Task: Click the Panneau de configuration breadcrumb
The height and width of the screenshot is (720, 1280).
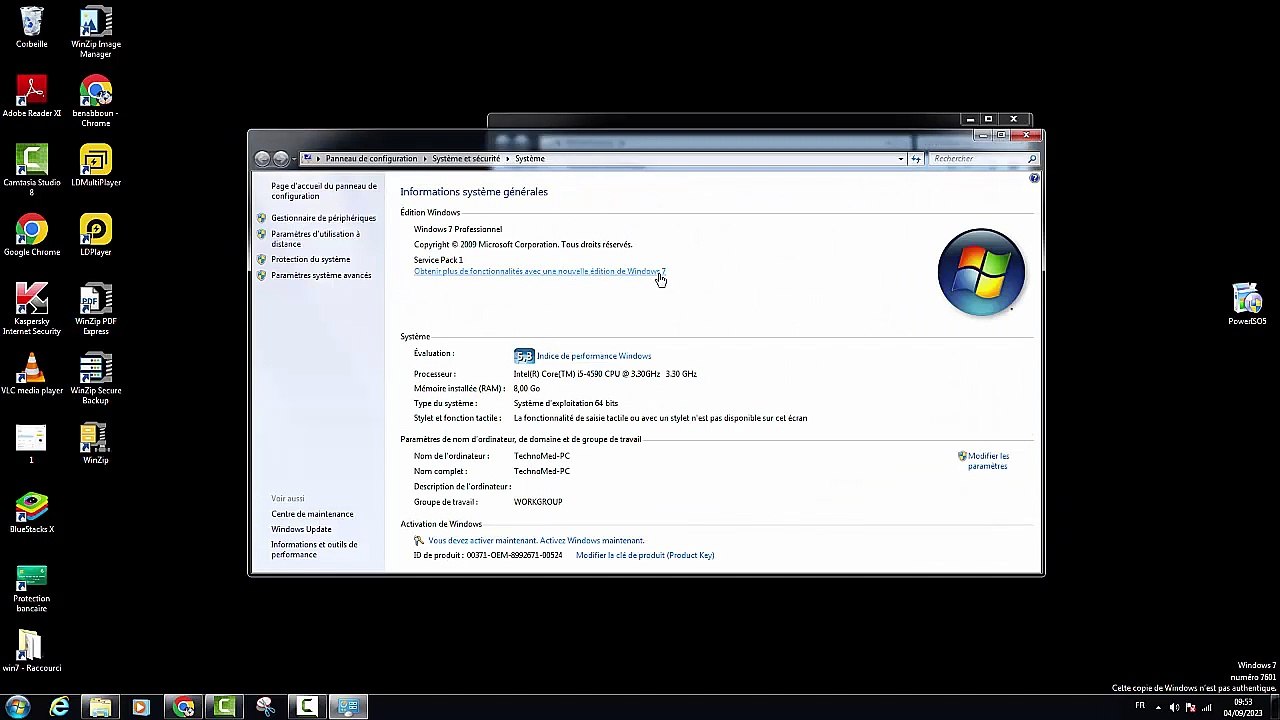Action: [371, 158]
